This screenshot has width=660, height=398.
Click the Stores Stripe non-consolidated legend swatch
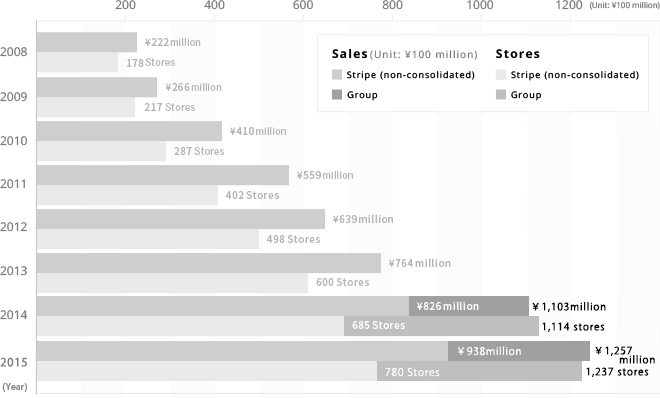coord(501,75)
